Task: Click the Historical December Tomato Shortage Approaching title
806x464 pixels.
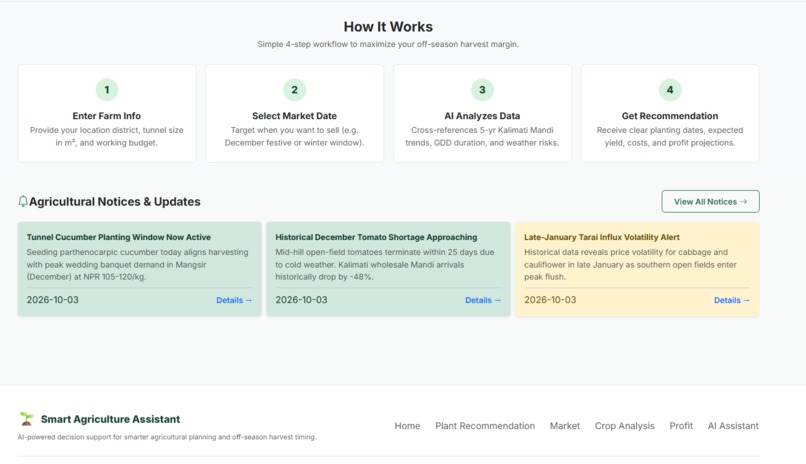Action: pos(376,237)
